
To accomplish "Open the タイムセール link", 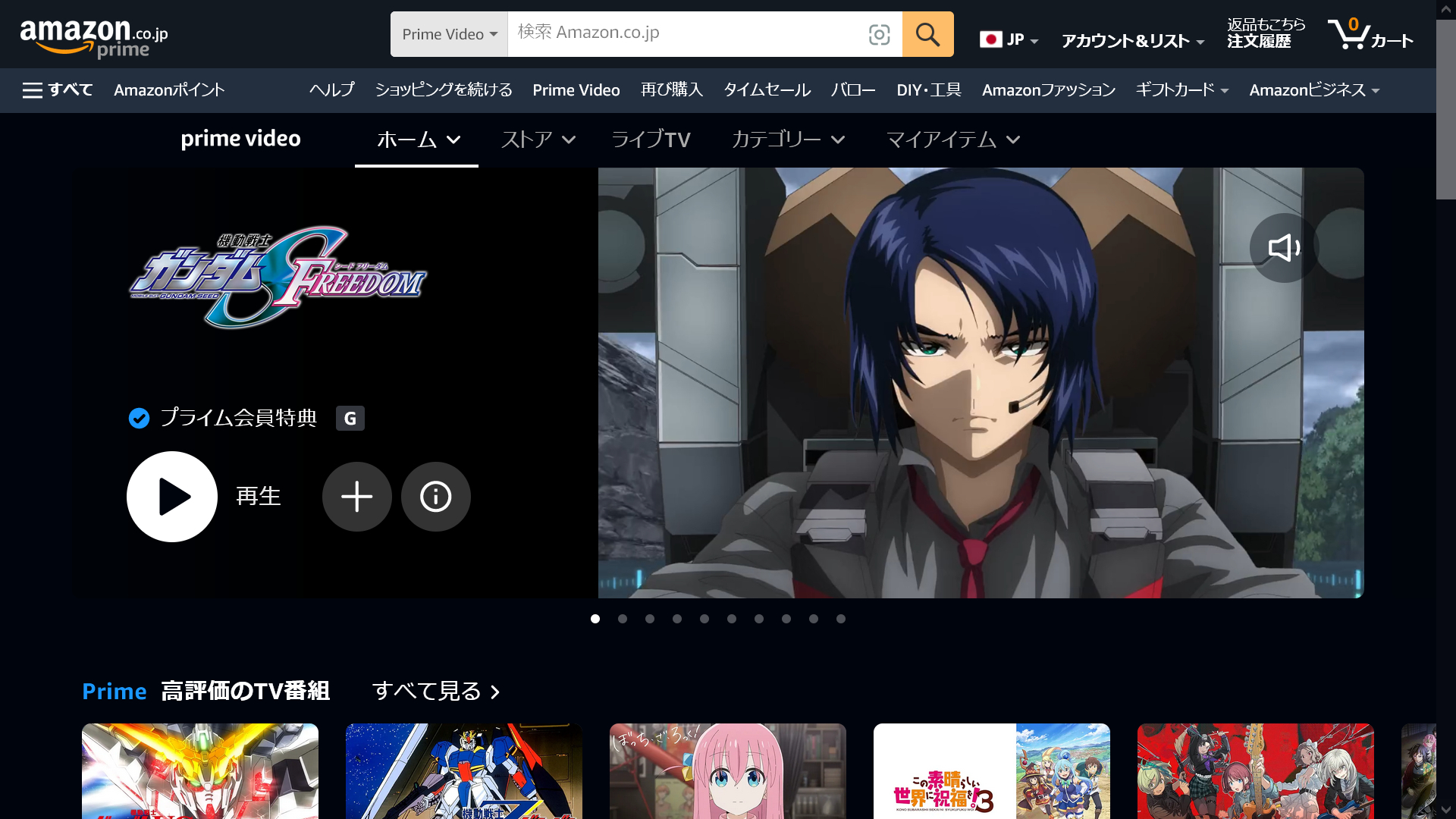I will click(767, 90).
